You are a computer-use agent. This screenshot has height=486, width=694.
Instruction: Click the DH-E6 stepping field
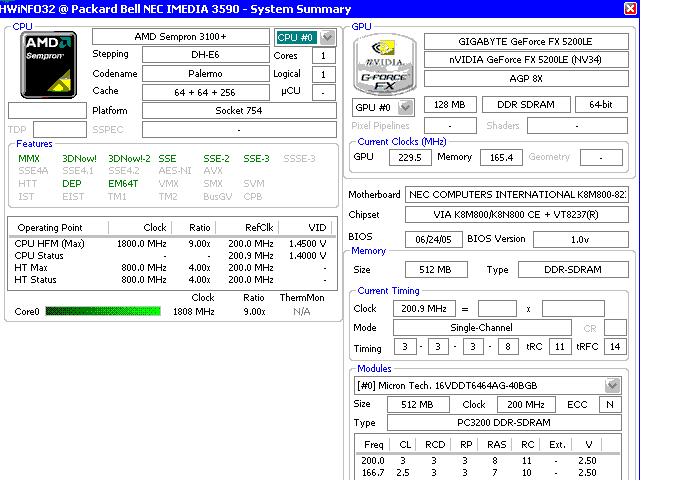205,55
